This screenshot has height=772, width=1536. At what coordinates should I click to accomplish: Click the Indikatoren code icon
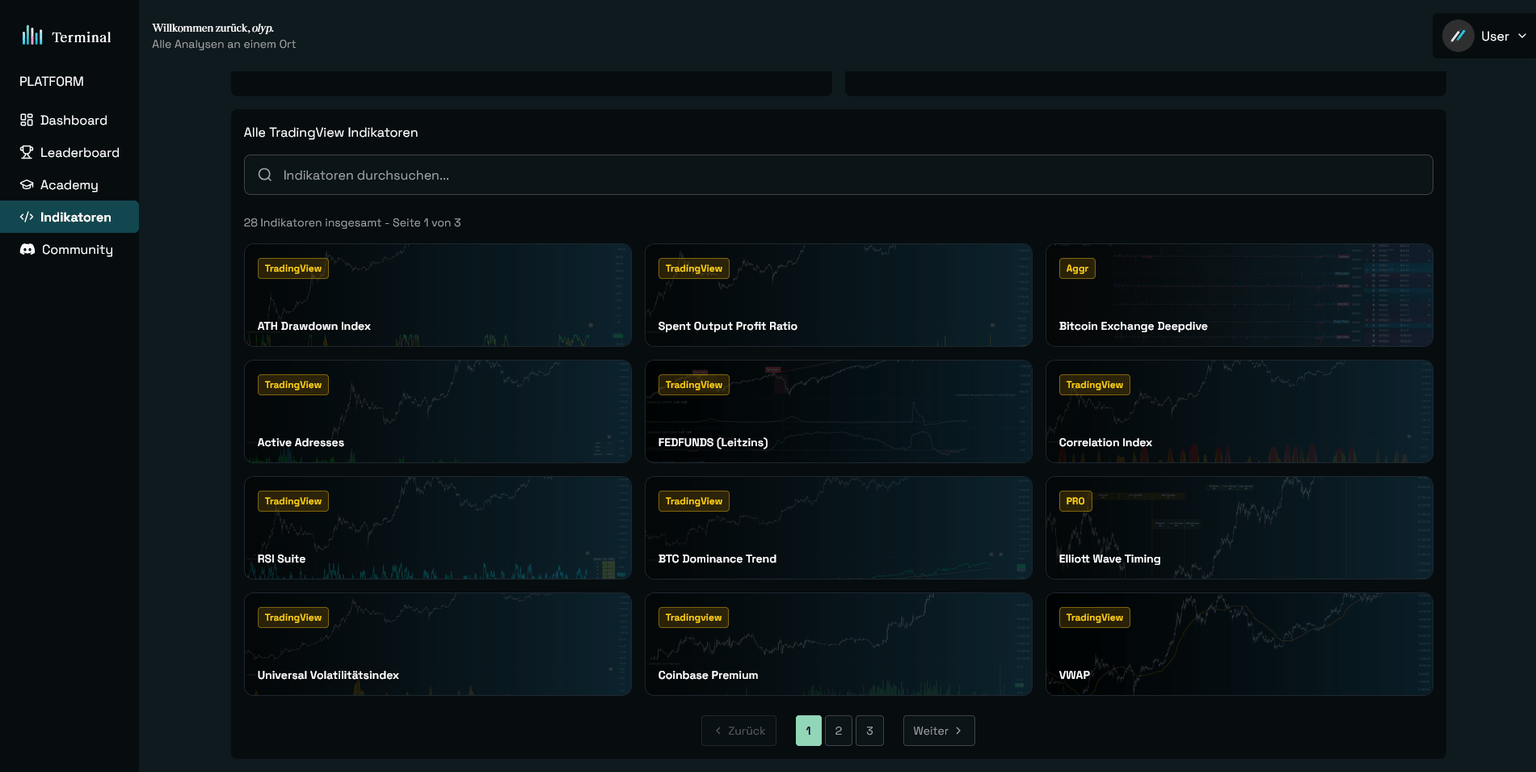pos(27,217)
